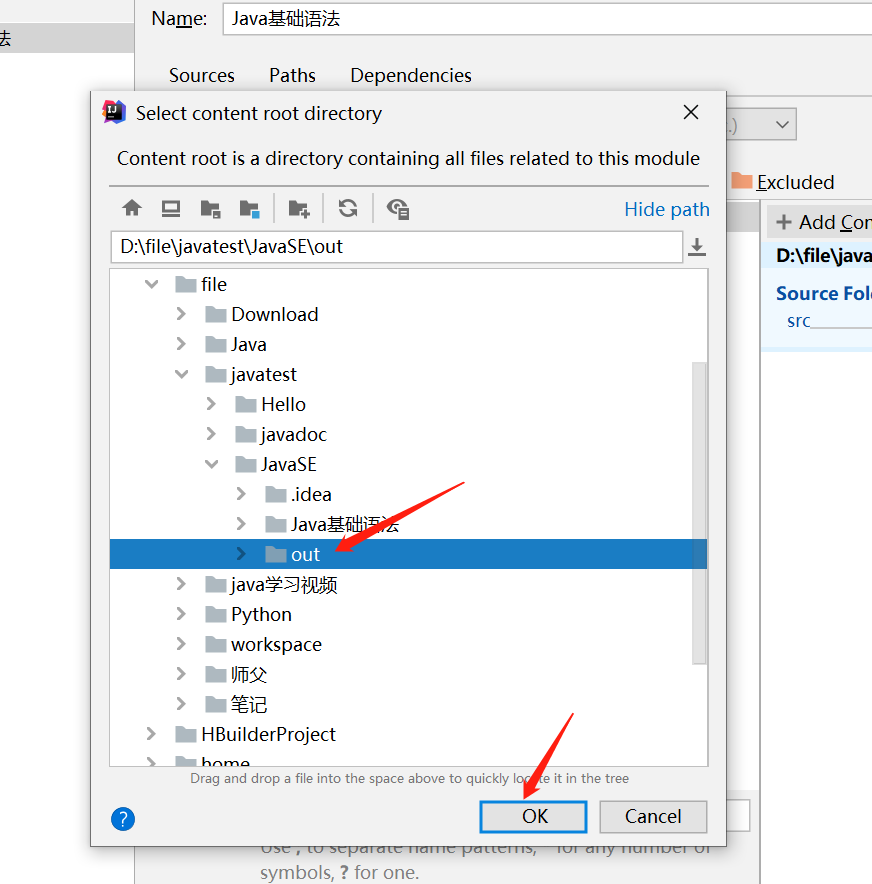Switch to the Sources tab

pos(202,76)
